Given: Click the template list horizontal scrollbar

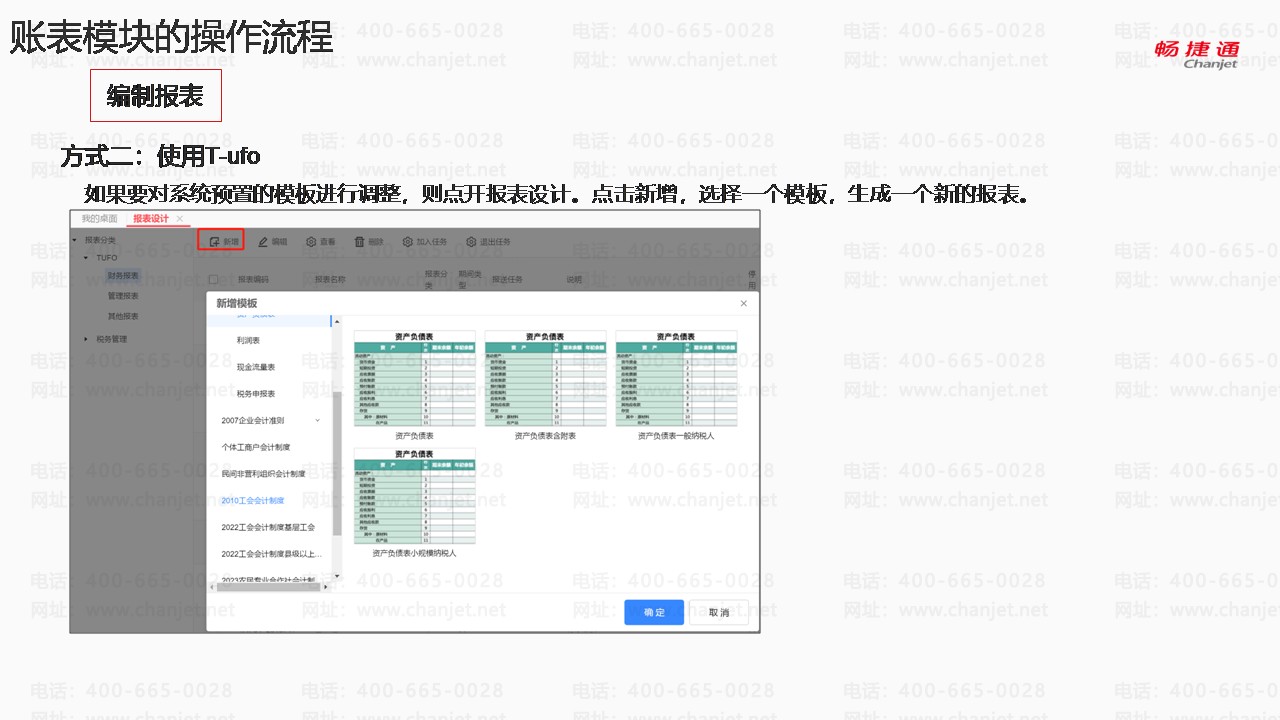Looking at the screenshot, I should click(268, 586).
